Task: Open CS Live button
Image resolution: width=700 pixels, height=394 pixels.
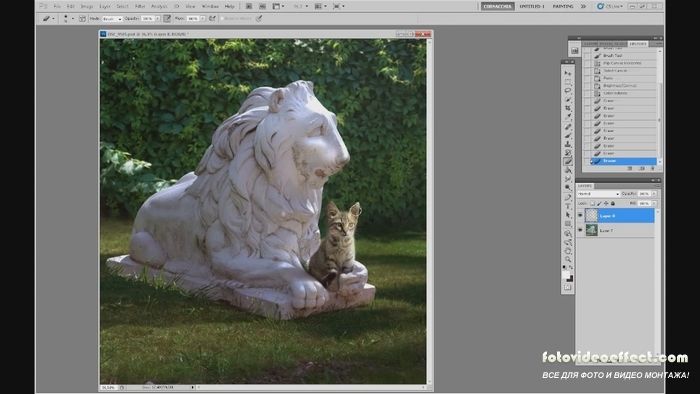Action: [611, 6]
